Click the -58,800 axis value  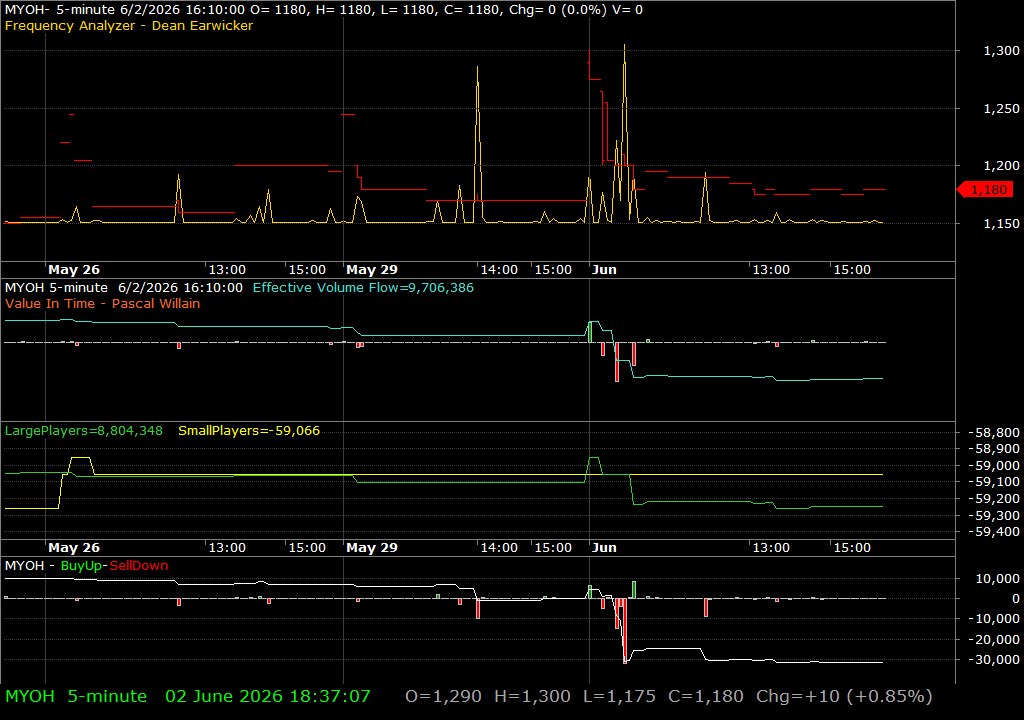993,433
